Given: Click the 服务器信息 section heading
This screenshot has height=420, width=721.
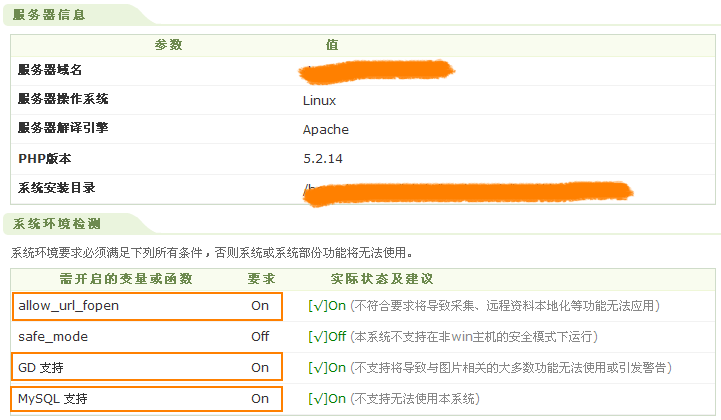Looking at the screenshot, I should click(x=49, y=15).
